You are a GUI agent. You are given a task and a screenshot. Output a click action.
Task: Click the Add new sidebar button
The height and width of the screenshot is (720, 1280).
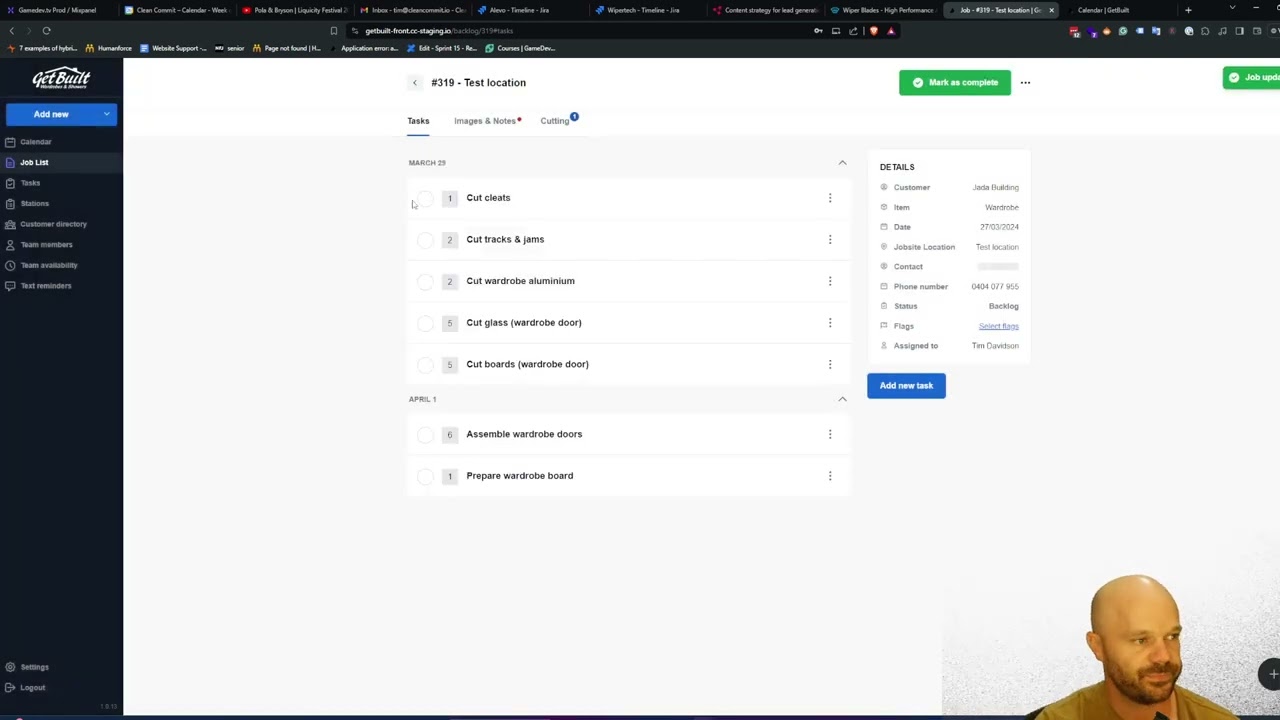pos(51,114)
